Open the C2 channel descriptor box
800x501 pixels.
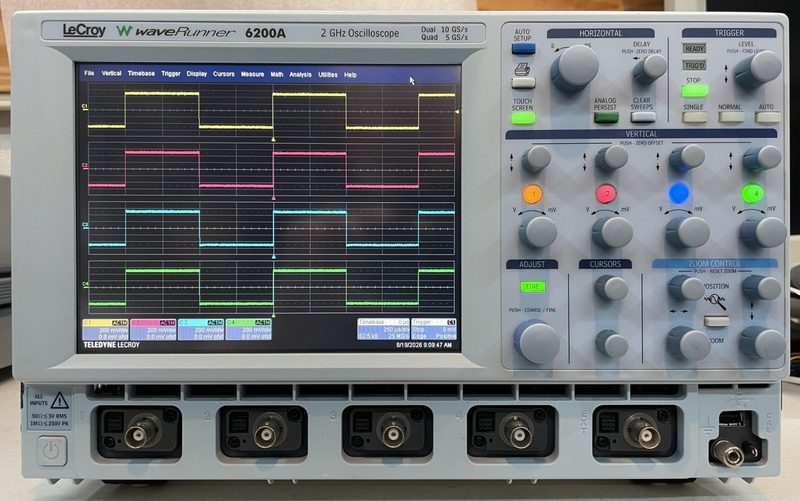pyautogui.click(x=153, y=330)
